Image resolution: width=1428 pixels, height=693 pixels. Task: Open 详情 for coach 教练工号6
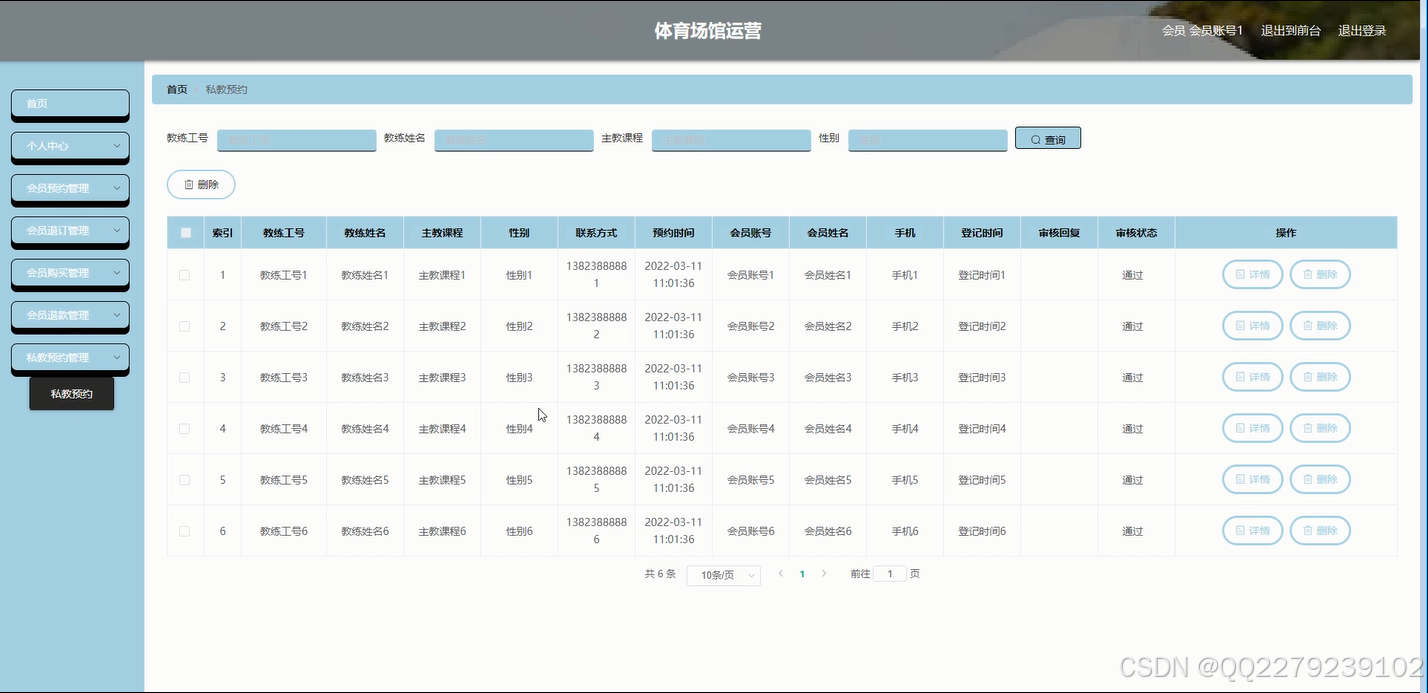tap(1252, 530)
